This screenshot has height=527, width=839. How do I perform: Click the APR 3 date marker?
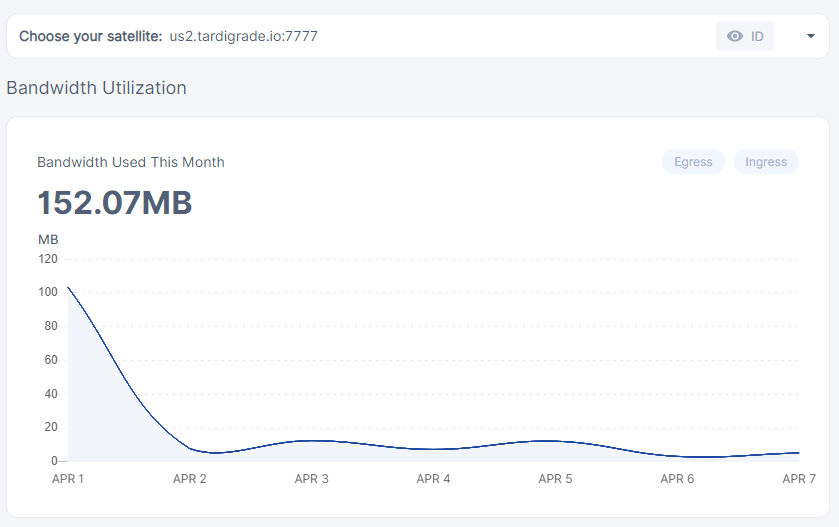(311, 479)
